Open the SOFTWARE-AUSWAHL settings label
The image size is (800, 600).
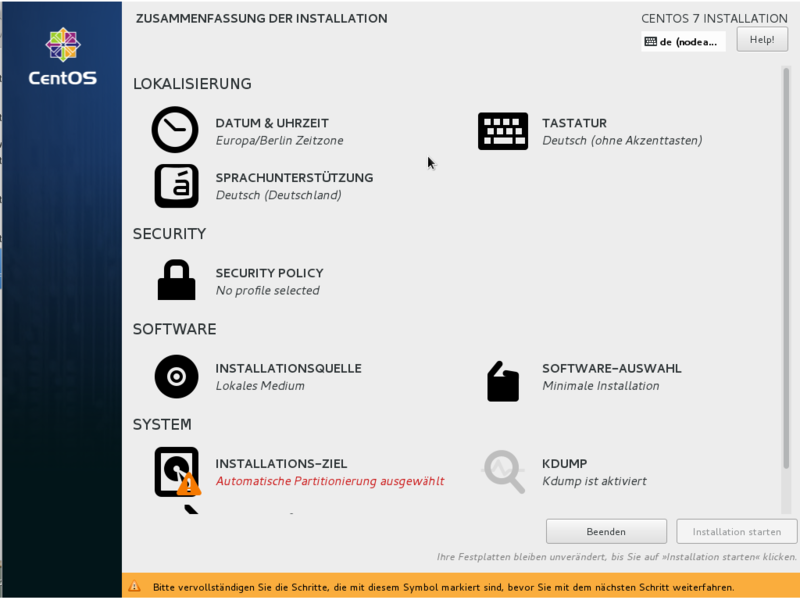click(612, 368)
